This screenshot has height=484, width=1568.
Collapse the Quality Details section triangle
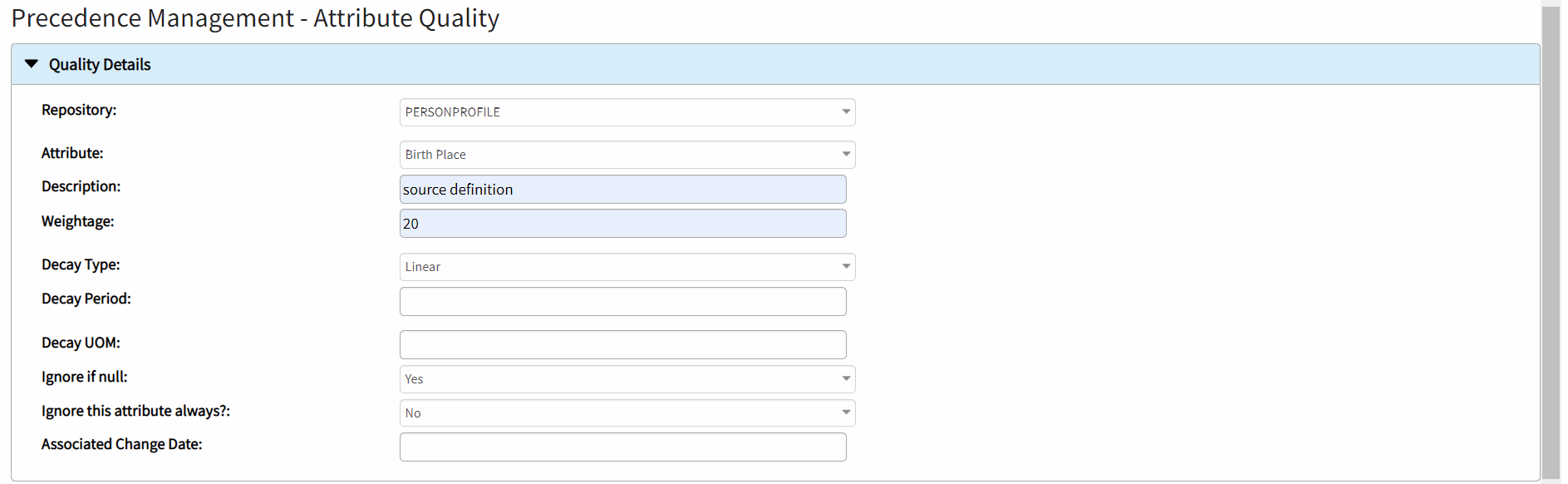[32, 64]
